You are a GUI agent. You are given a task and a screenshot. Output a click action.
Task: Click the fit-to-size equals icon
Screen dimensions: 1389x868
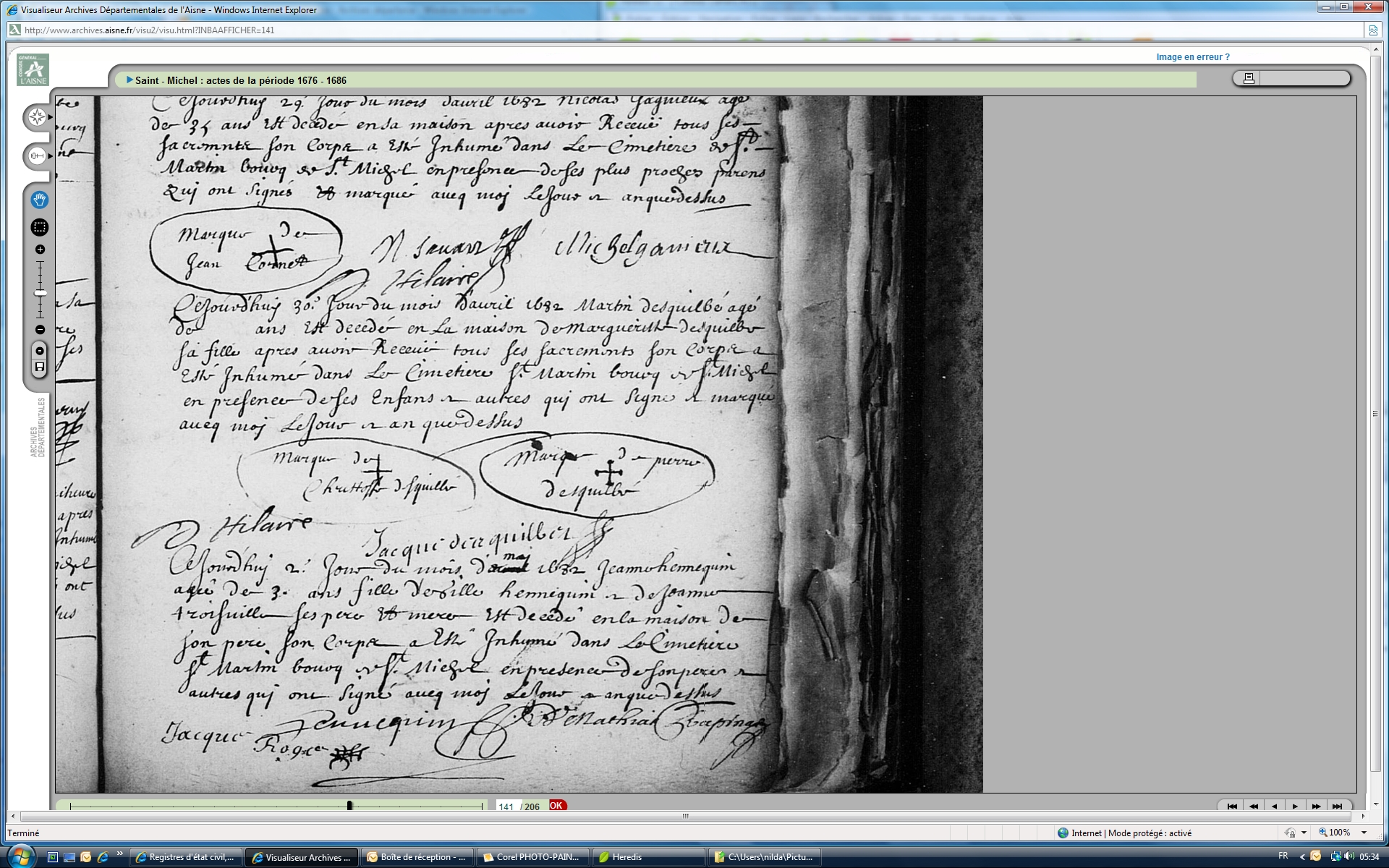pos(40,351)
